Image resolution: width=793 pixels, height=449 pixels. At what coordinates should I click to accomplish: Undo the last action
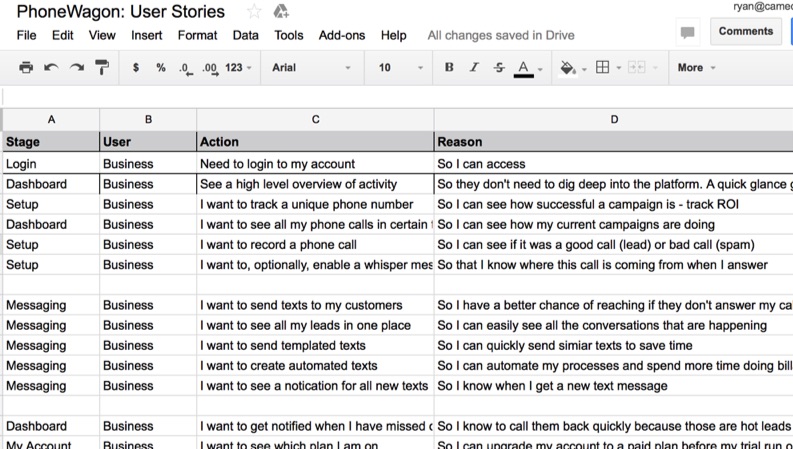(51, 68)
